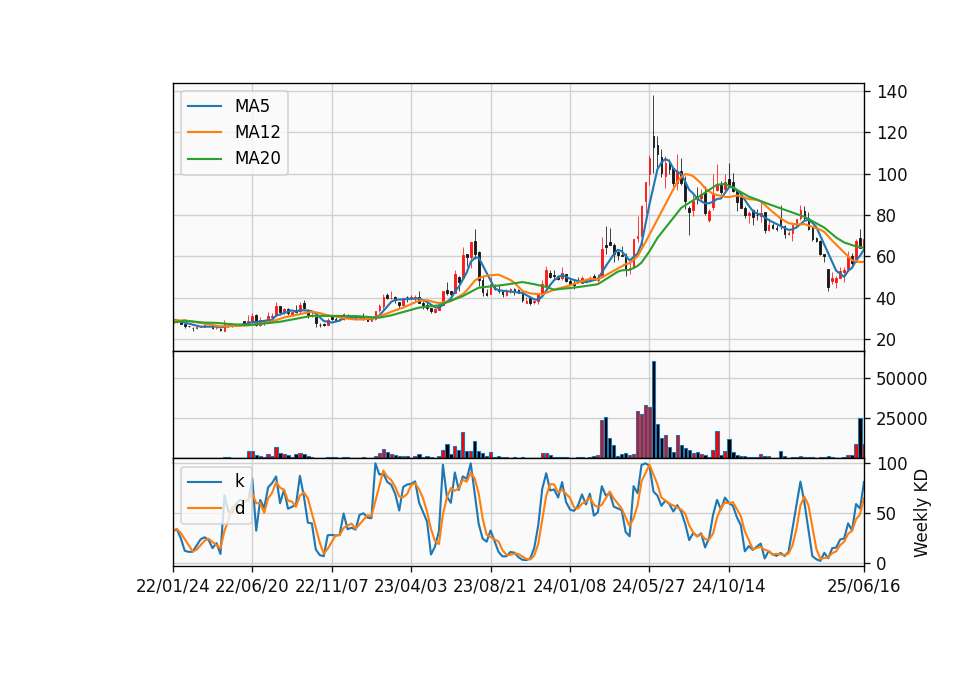Screen dimensions: 960x690
Task: Click the 24/10/14 date tick label
Action: (x=729, y=586)
